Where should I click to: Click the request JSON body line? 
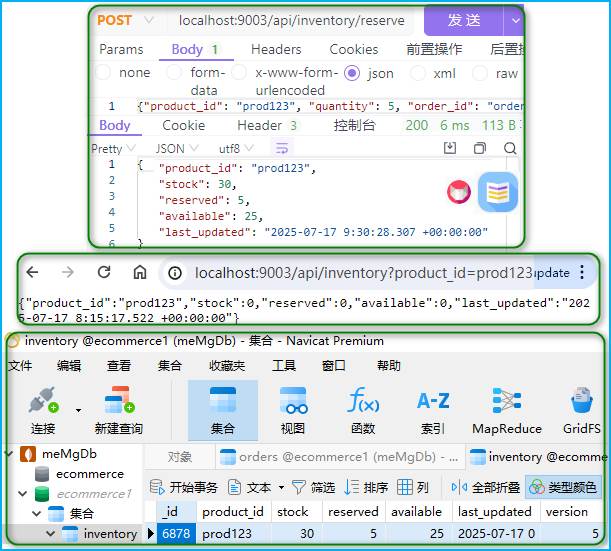(330, 106)
